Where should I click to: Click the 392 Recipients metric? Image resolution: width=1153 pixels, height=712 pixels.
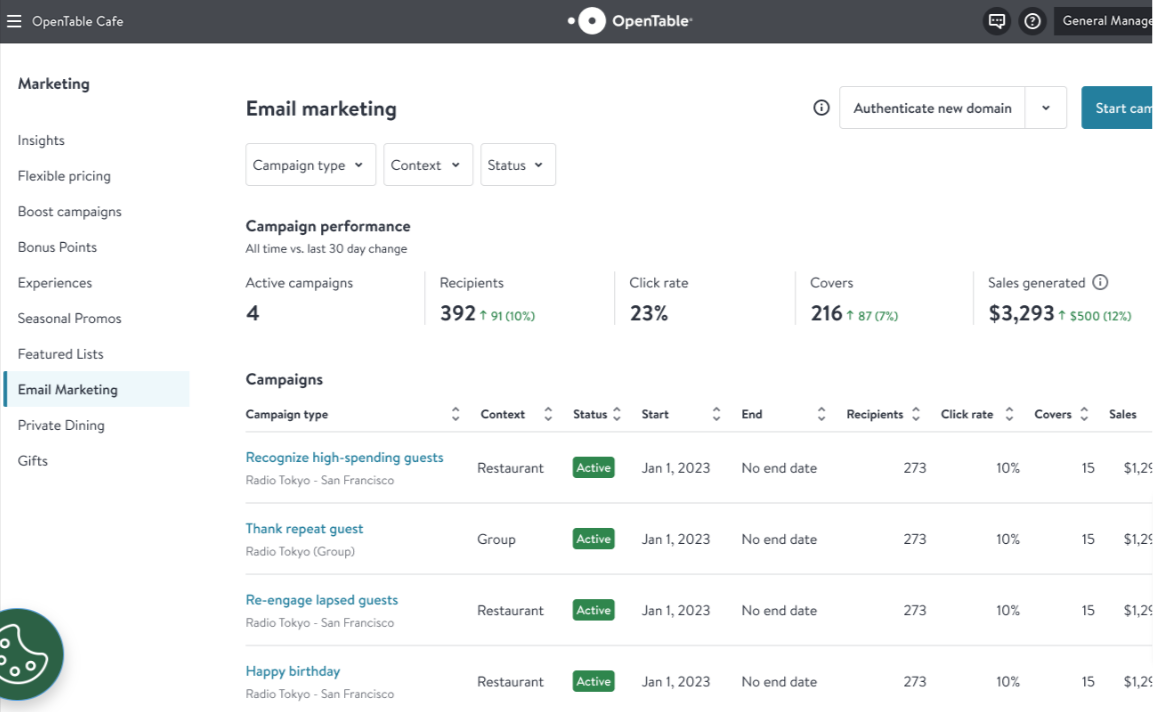coord(457,313)
